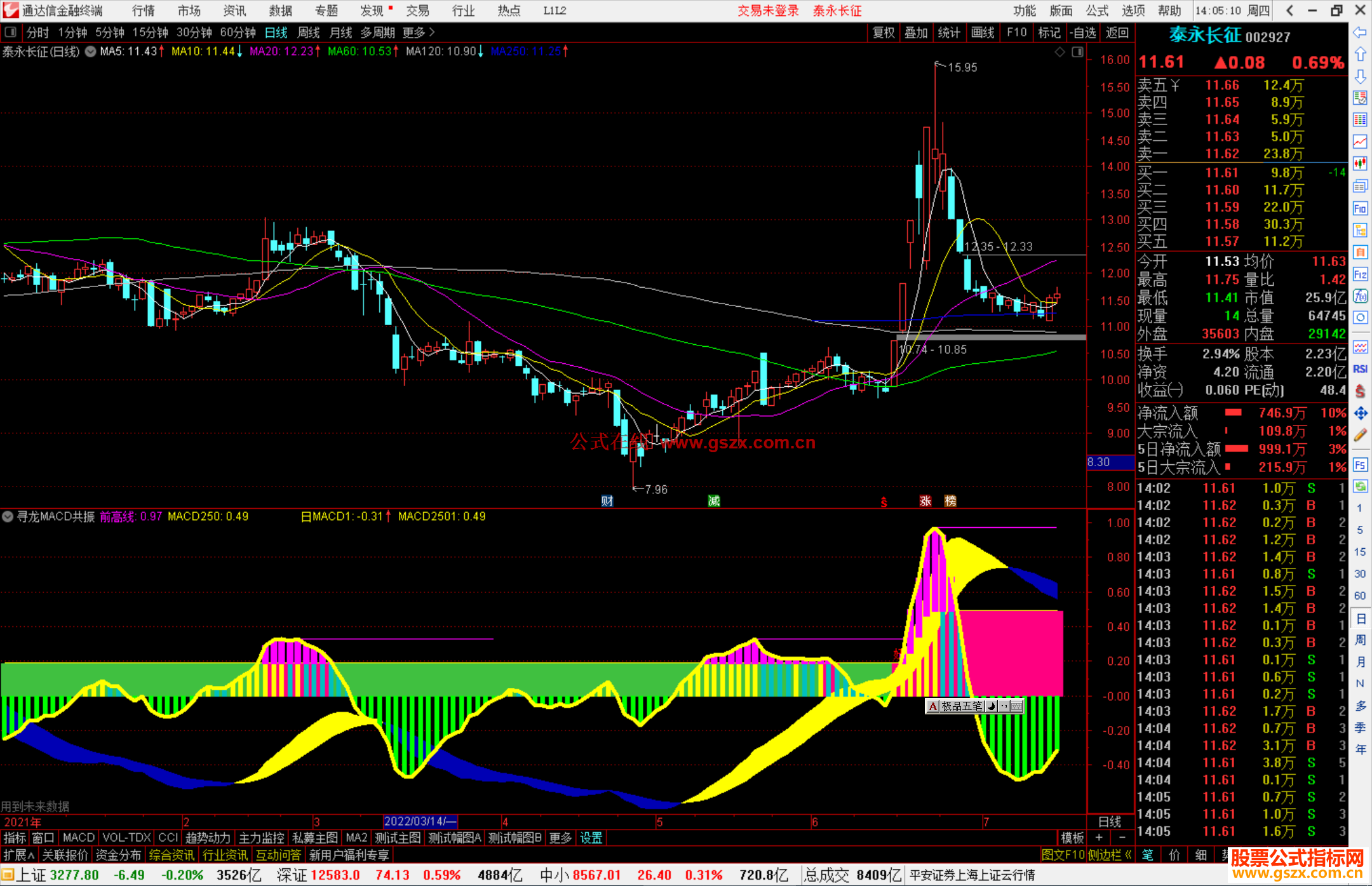Expand the 更多 period options

click(419, 32)
